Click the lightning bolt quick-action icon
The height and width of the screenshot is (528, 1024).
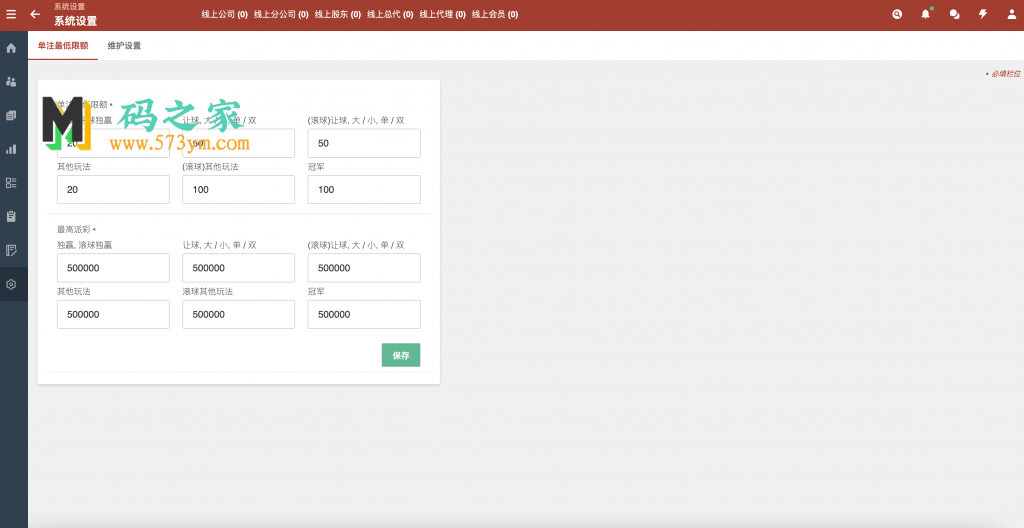(982, 14)
